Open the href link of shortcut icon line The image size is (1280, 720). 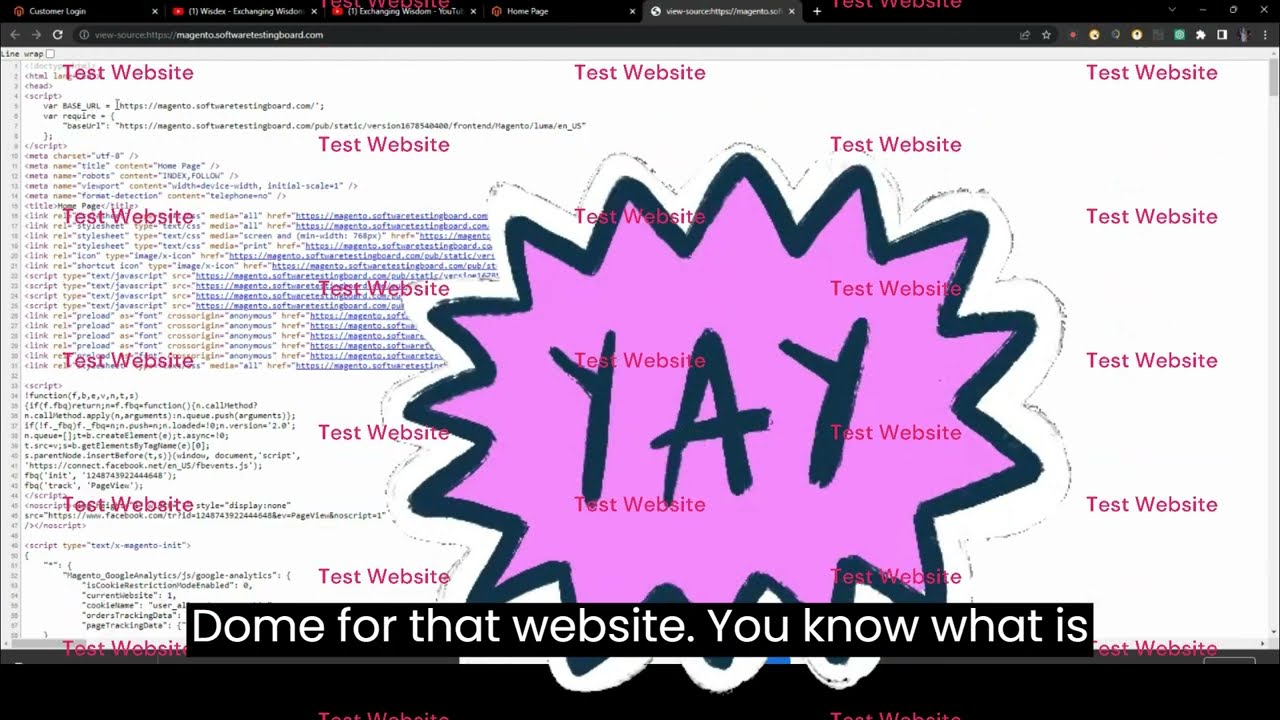[x=384, y=266]
